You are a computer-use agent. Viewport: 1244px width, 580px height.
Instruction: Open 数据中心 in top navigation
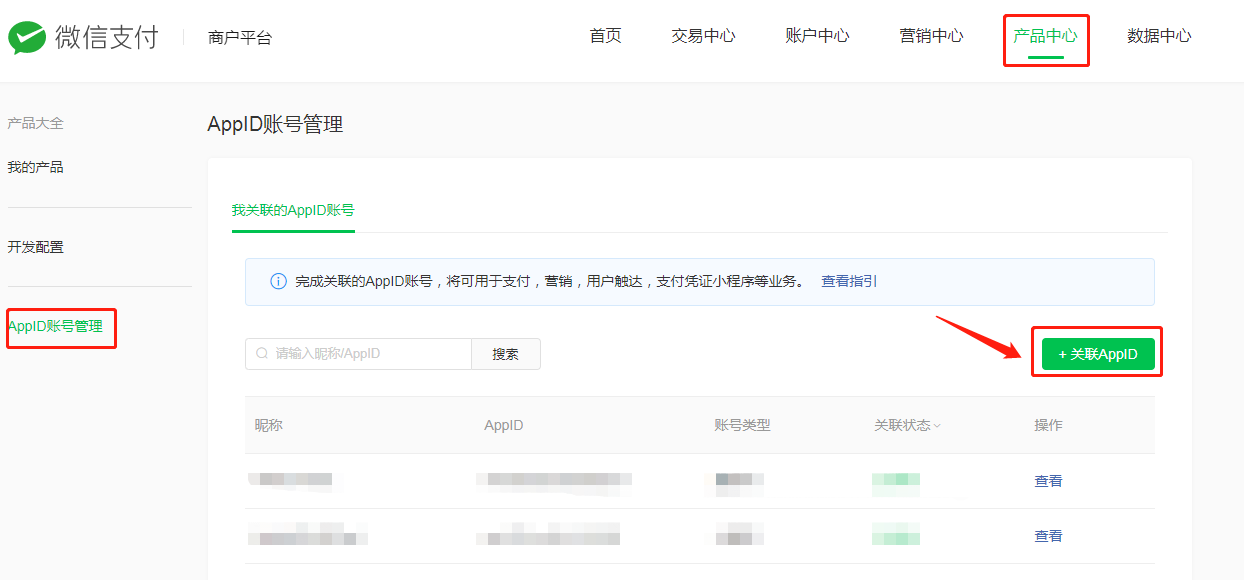[1159, 36]
